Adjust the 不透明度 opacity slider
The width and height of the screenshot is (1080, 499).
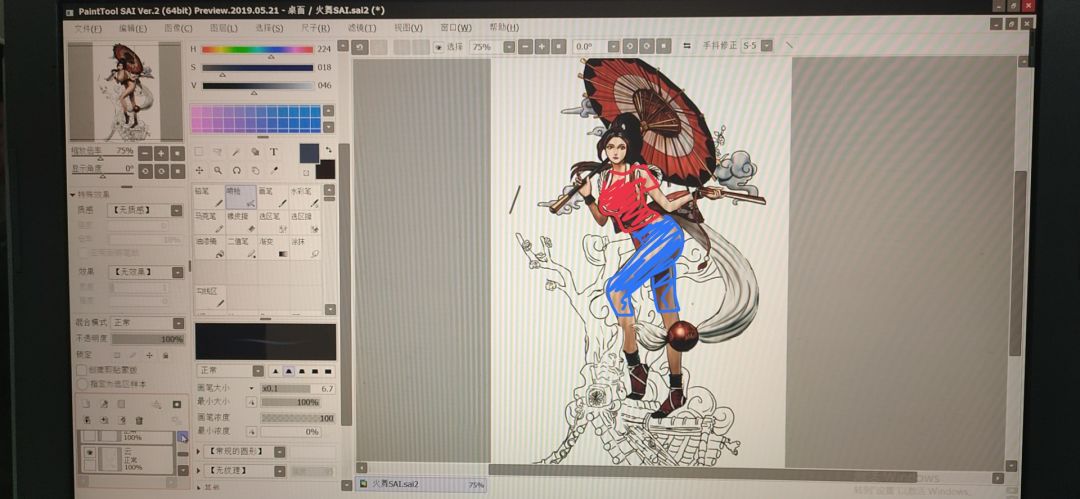coord(147,339)
